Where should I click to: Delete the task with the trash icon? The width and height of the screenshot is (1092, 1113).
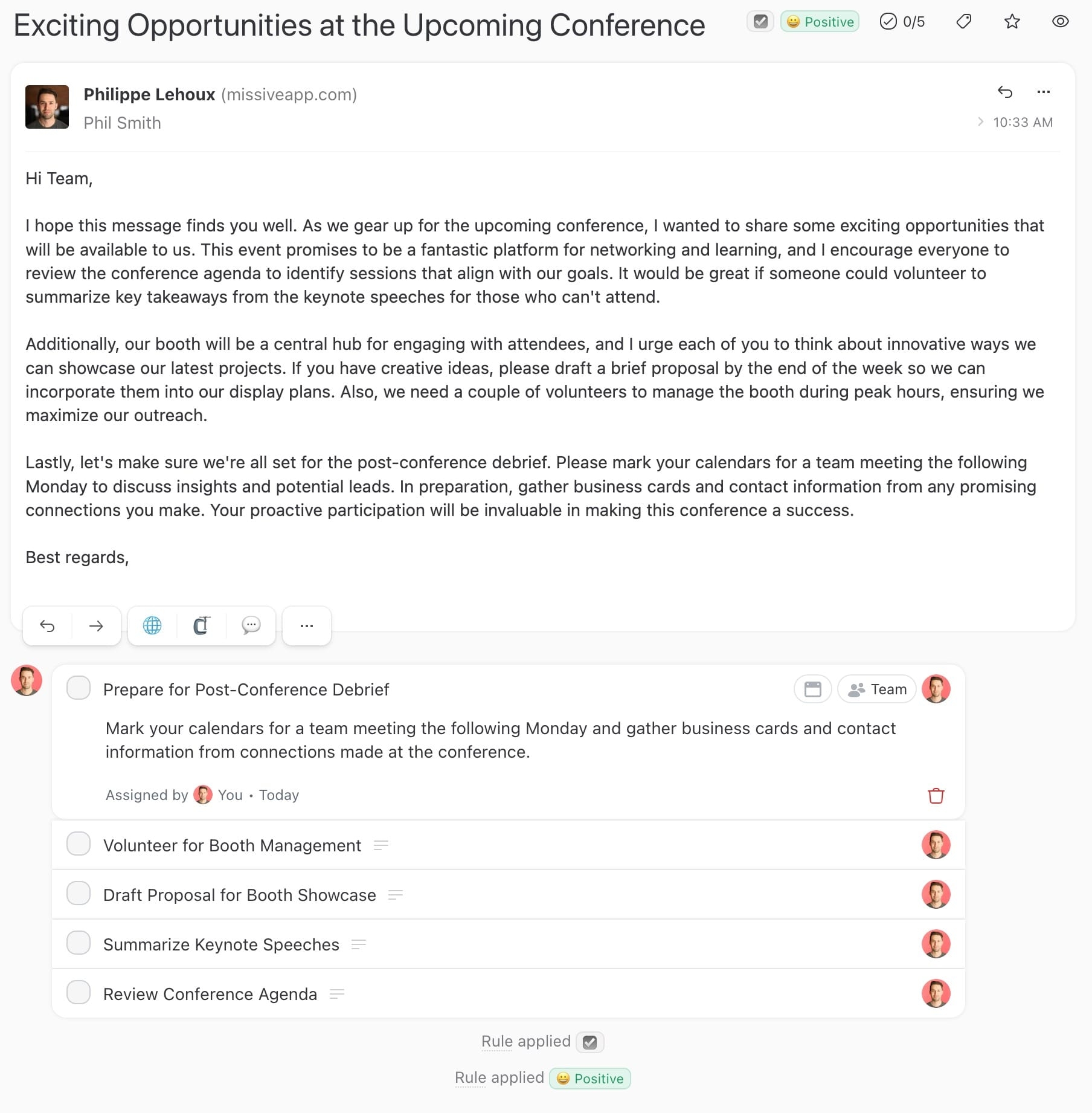[x=936, y=796]
